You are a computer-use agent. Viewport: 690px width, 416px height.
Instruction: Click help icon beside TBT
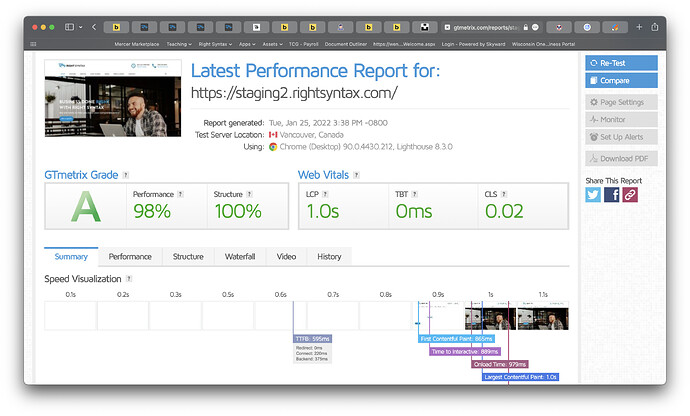[x=415, y=194]
